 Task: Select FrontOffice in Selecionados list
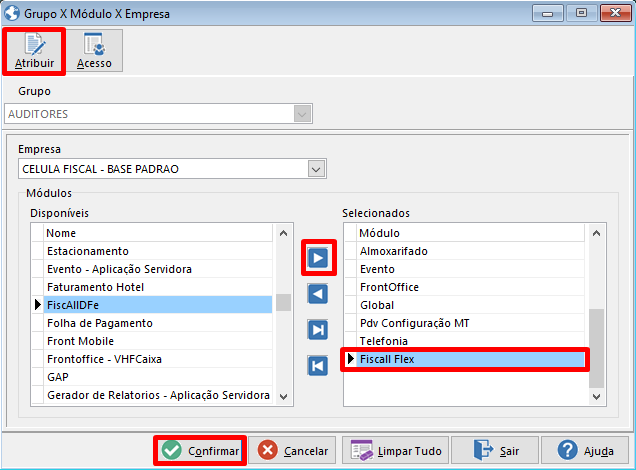click(x=471, y=287)
